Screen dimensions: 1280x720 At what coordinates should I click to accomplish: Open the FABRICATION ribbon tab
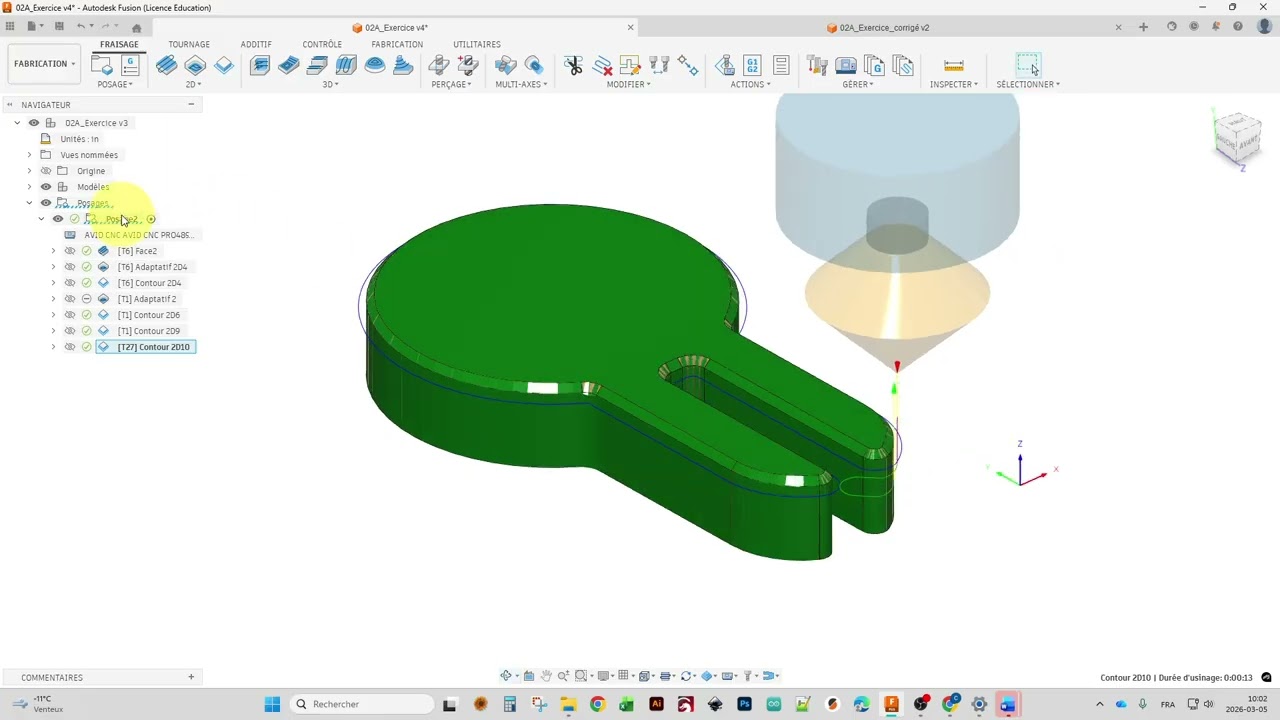[x=397, y=44]
